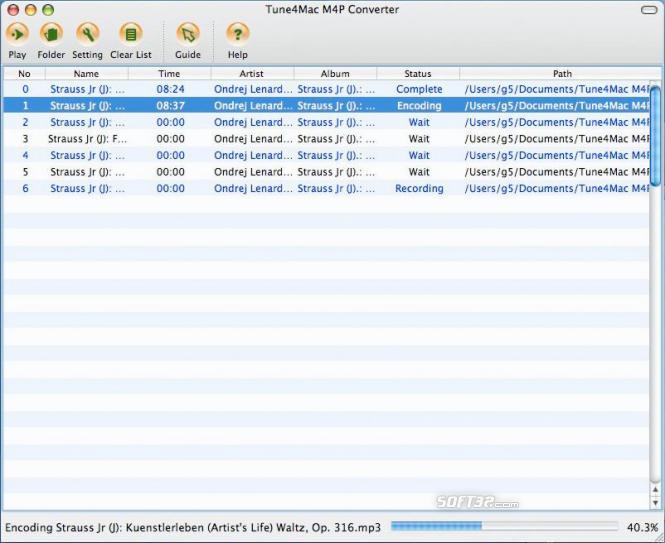
Task: Sort by the Status column header
Action: [418, 74]
